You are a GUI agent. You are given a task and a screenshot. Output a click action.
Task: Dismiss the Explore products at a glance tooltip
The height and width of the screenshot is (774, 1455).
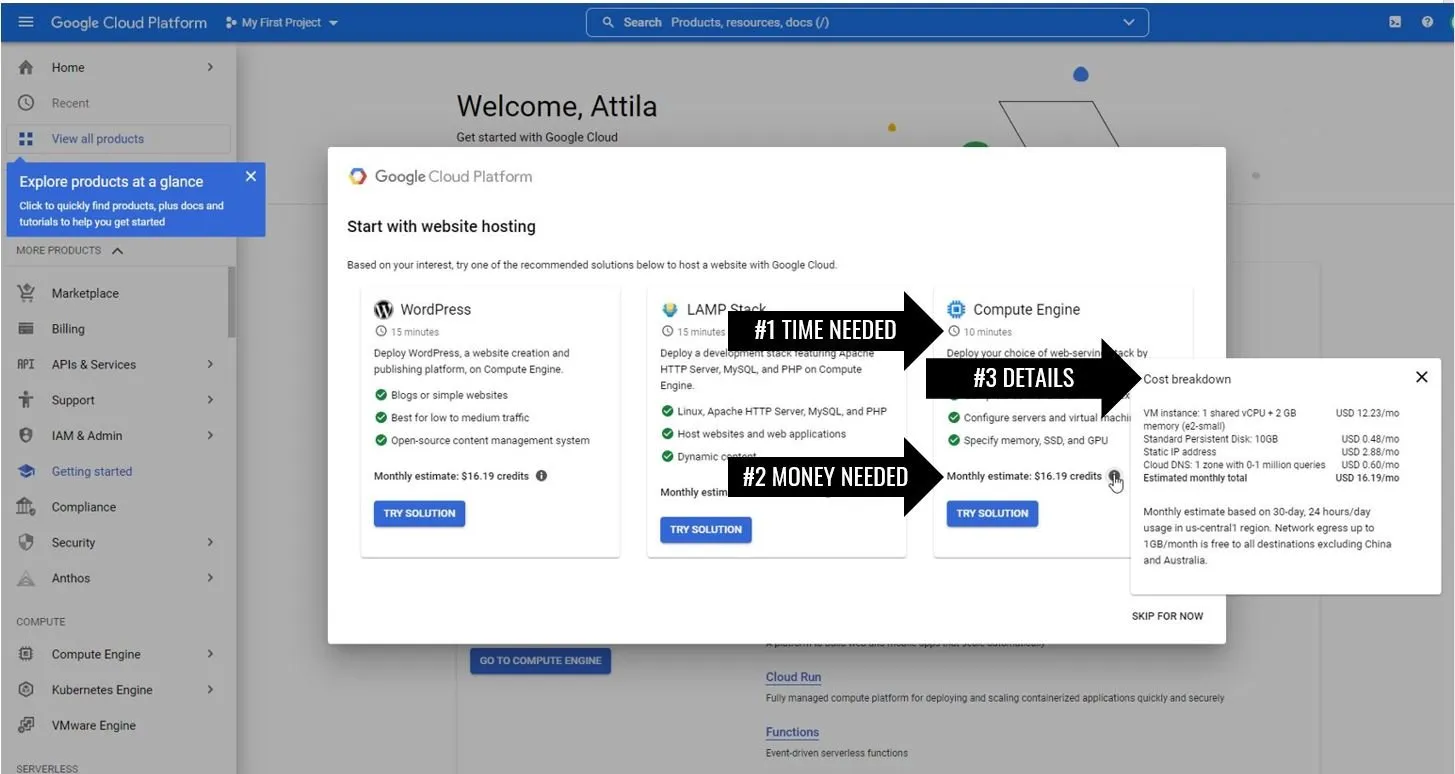[250, 176]
